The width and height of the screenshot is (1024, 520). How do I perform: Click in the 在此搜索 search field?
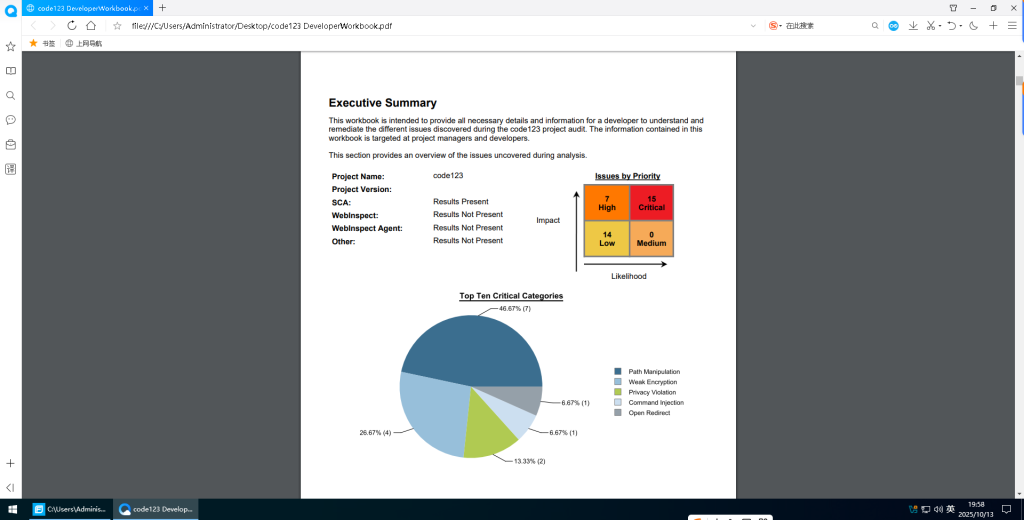pyautogui.click(x=820, y=26)
